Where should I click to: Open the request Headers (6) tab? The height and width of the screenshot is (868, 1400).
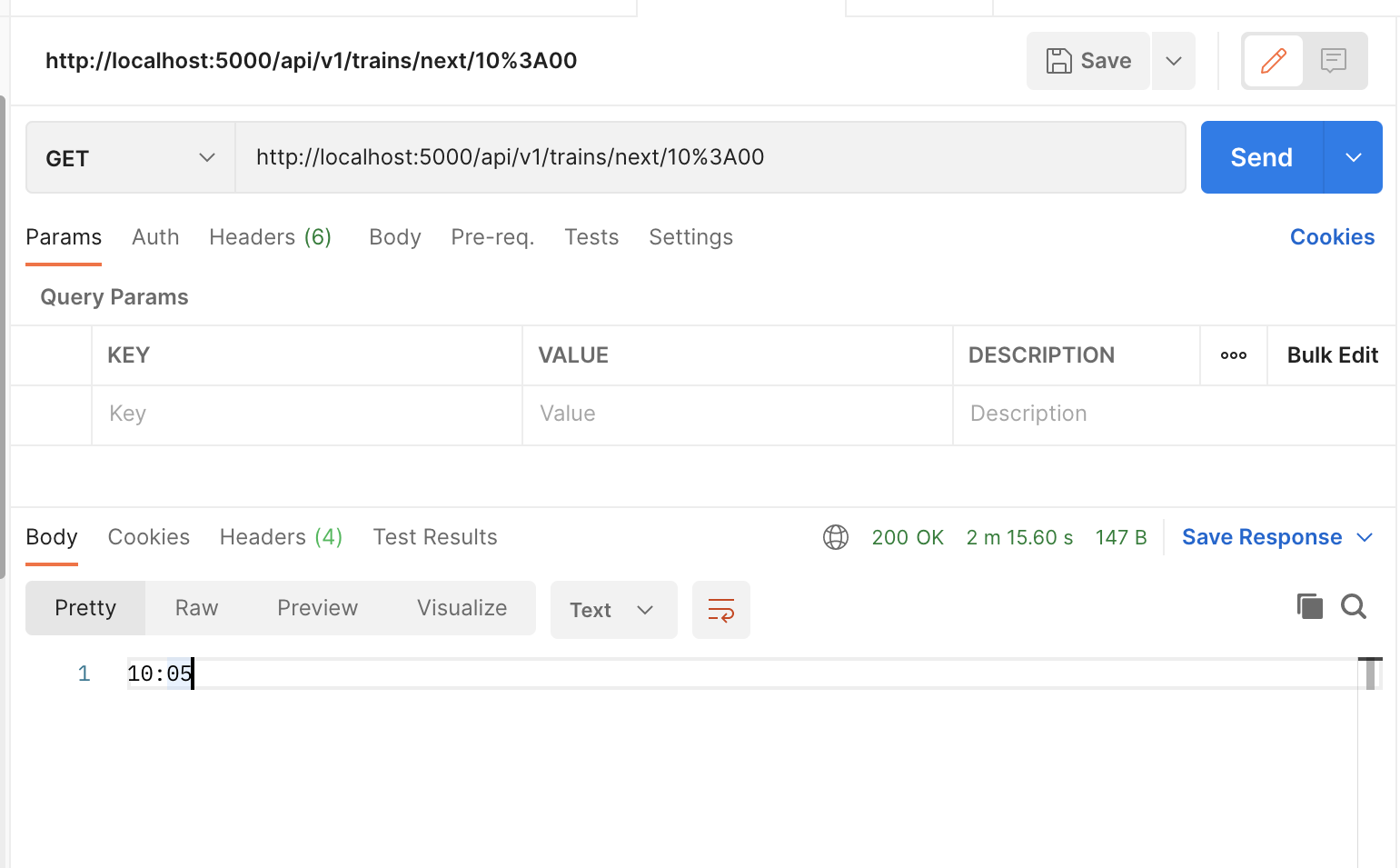(x=270, y=237)
